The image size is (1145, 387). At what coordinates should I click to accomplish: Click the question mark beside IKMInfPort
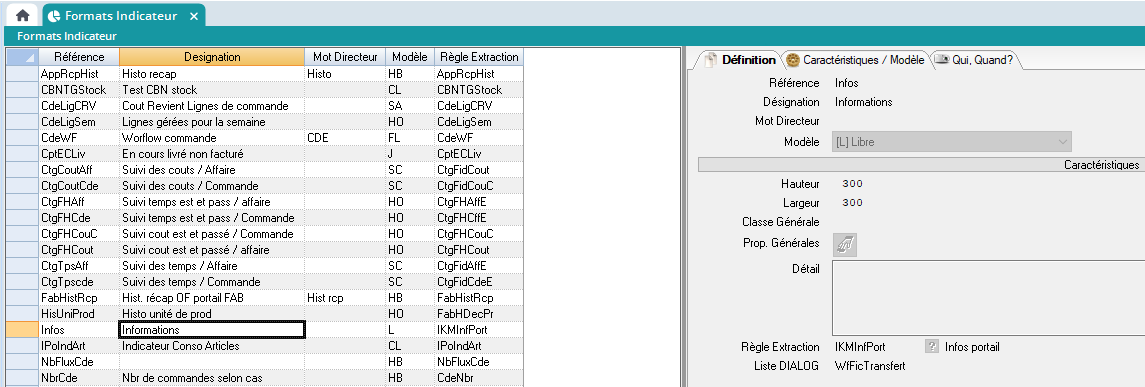point(931,347)
